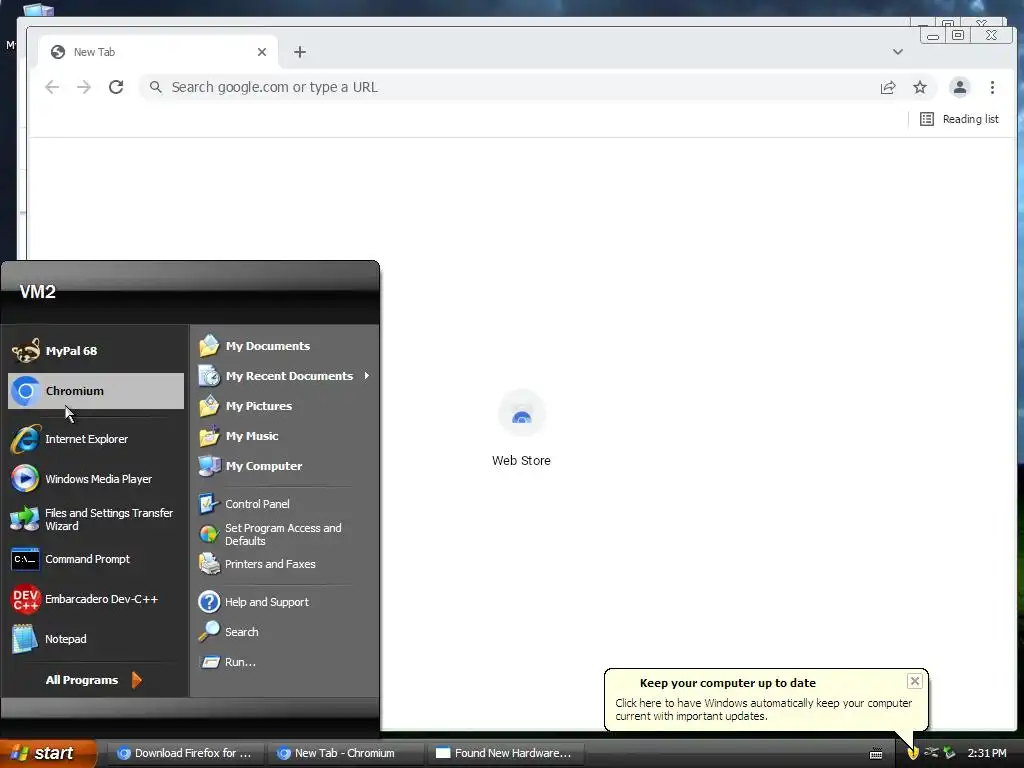The height and width of the screenshot is (768, 1024).
Task: Open the tab search dropdown chevron
Action: (898, 52)
